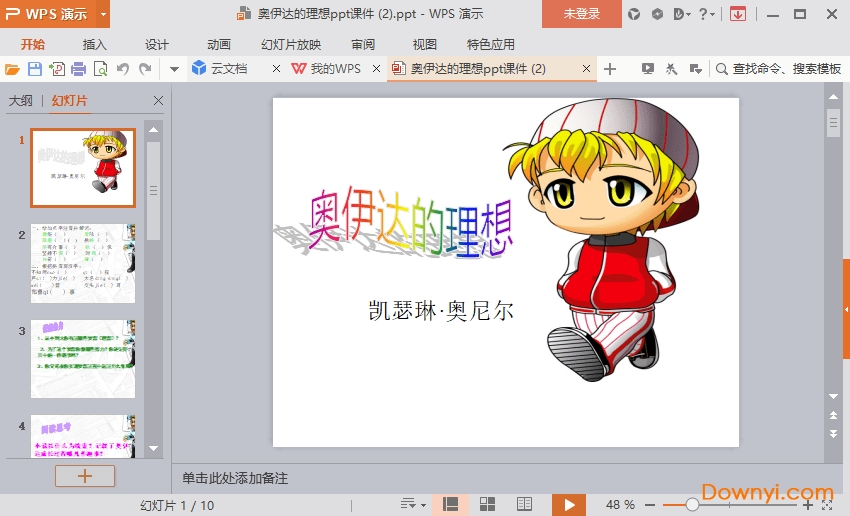The height and width of the screenshot is (516, 850).
Task: Open the window switch dropdown icon
Action: coord(696,68)
